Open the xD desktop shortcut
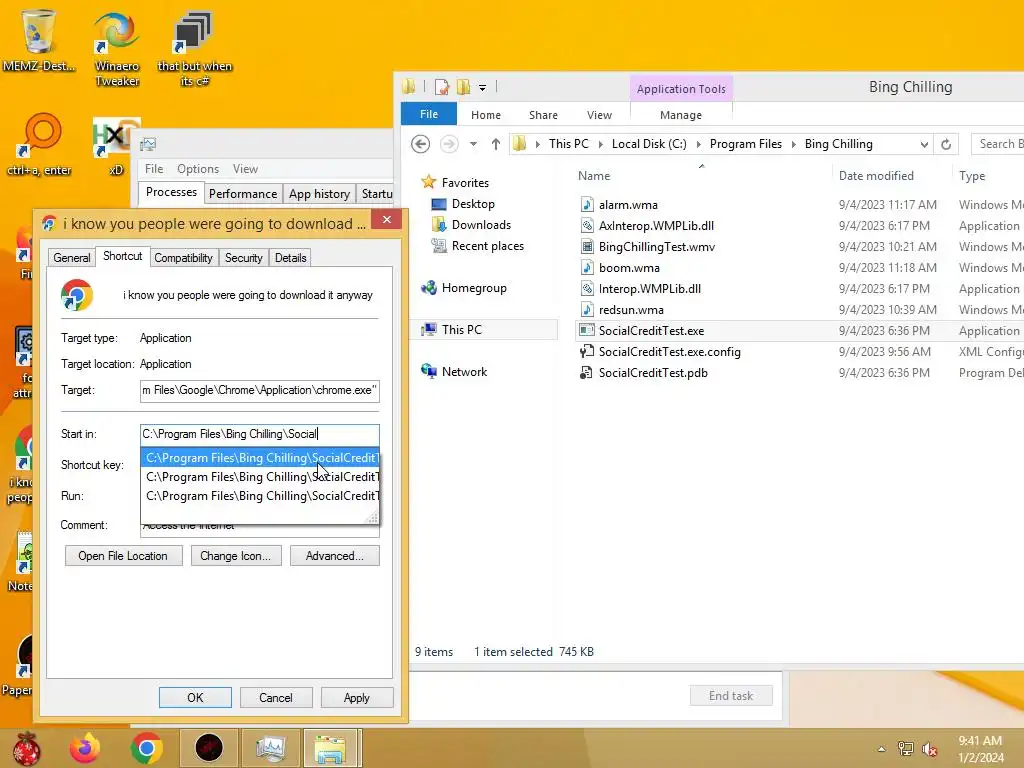Viewport: 1024px width, 768px height. [115, 146]
